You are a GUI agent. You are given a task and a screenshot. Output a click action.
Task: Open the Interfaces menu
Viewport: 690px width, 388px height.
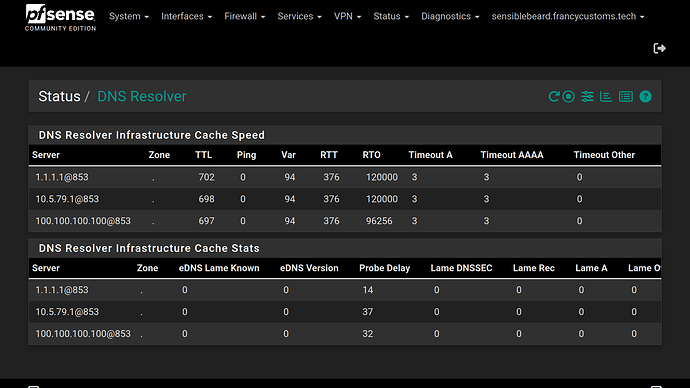(187, 16)
